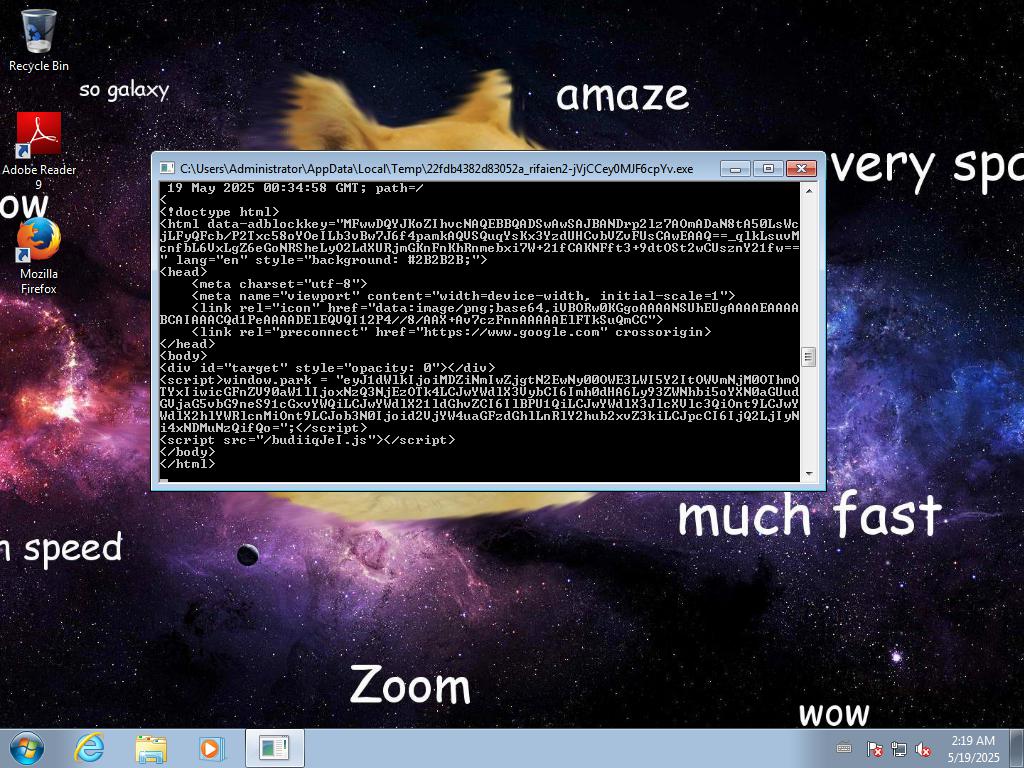
Task: Open the on-screen keyboard tray icon
Action: 843,748
